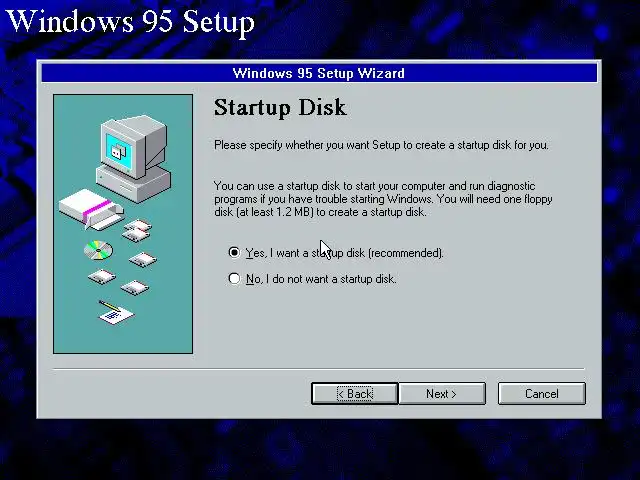This screenshot has height=480, width=640.
Task: Cancel the setup wizard
Action: coord(542,393)
